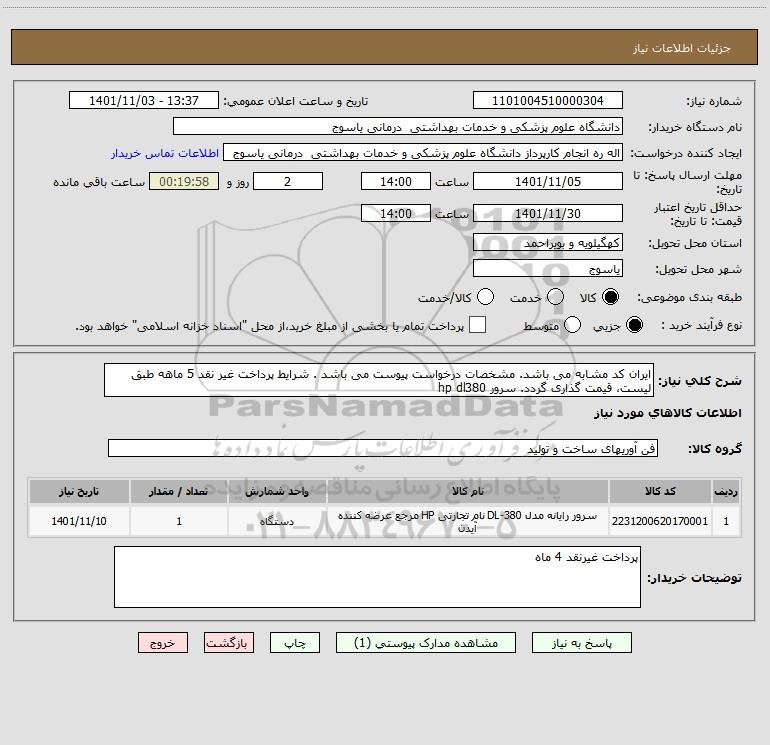770x745 pixels.
Task: Click the تعداد / مقدار column header
Action: pyautogui.click(x=179, y=491)
